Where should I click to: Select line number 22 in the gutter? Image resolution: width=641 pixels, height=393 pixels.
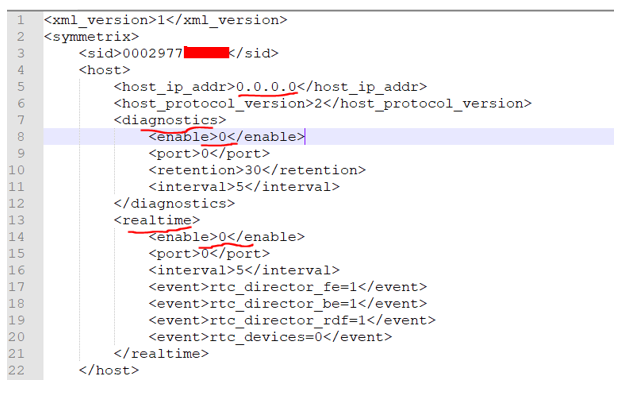coord(16,370)
